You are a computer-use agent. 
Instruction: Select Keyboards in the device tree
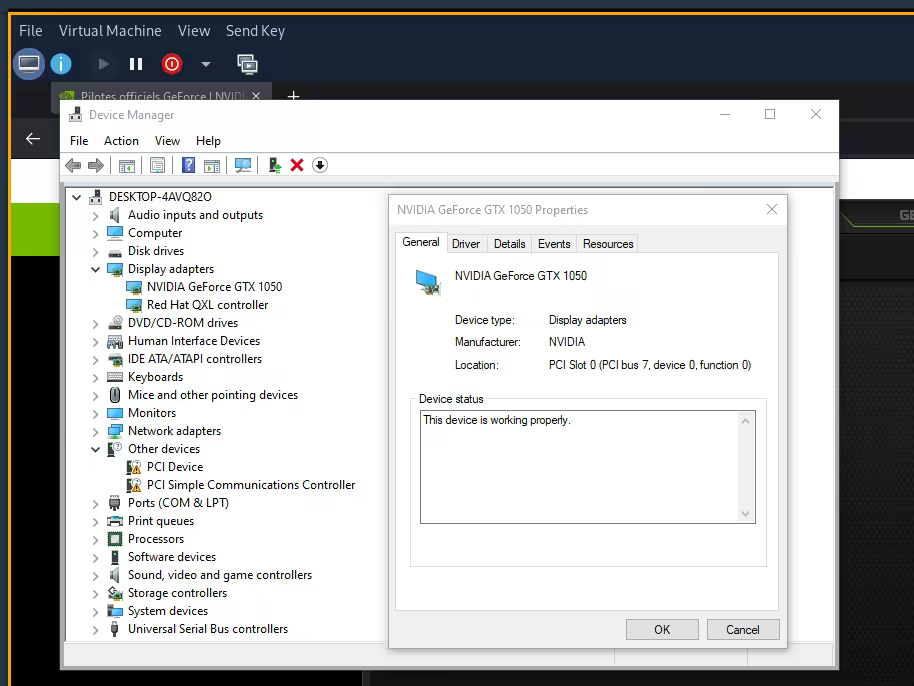tap(155, 377)
